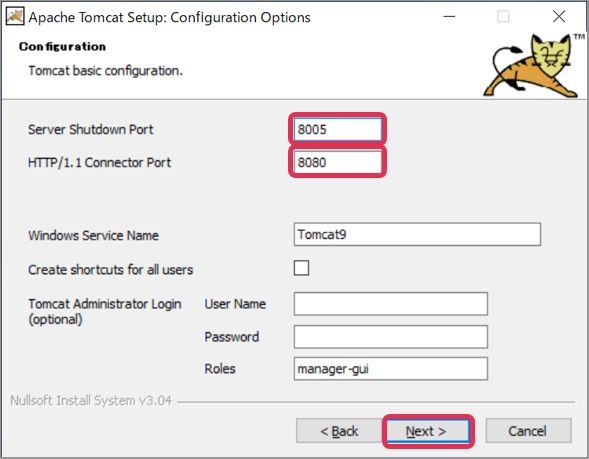Proceed with the Next button
Image resolution: width=589 pixels, height=459 pixels.
pyautogui.click(x=427, y=431)
